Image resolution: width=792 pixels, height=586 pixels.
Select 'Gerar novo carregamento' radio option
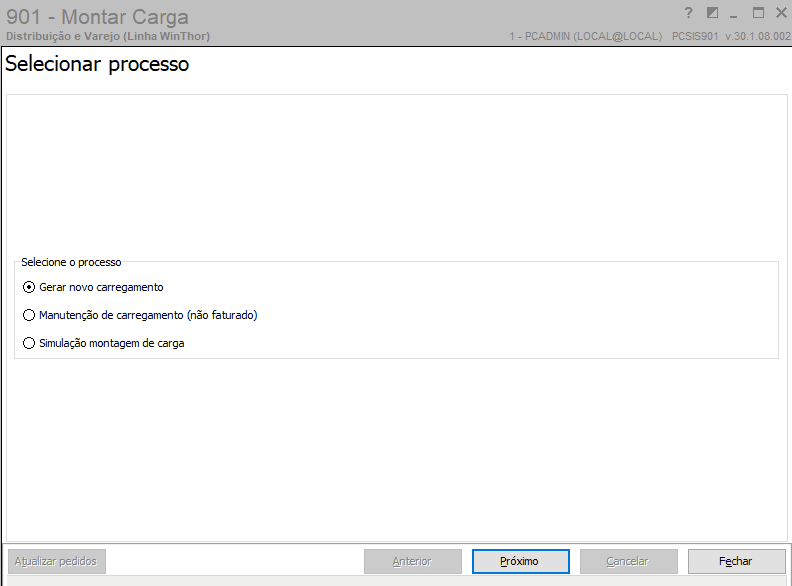tap(29, 287)
